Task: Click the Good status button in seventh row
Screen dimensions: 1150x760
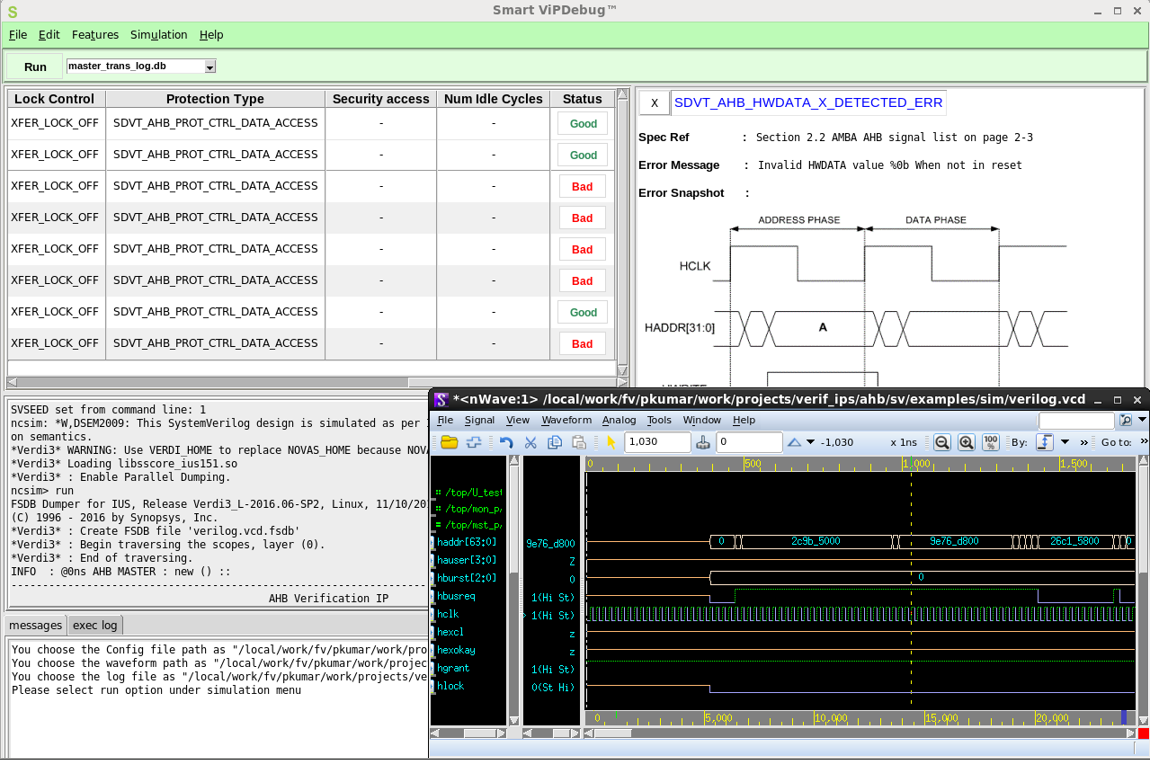Action: click(x=583, y=313)
